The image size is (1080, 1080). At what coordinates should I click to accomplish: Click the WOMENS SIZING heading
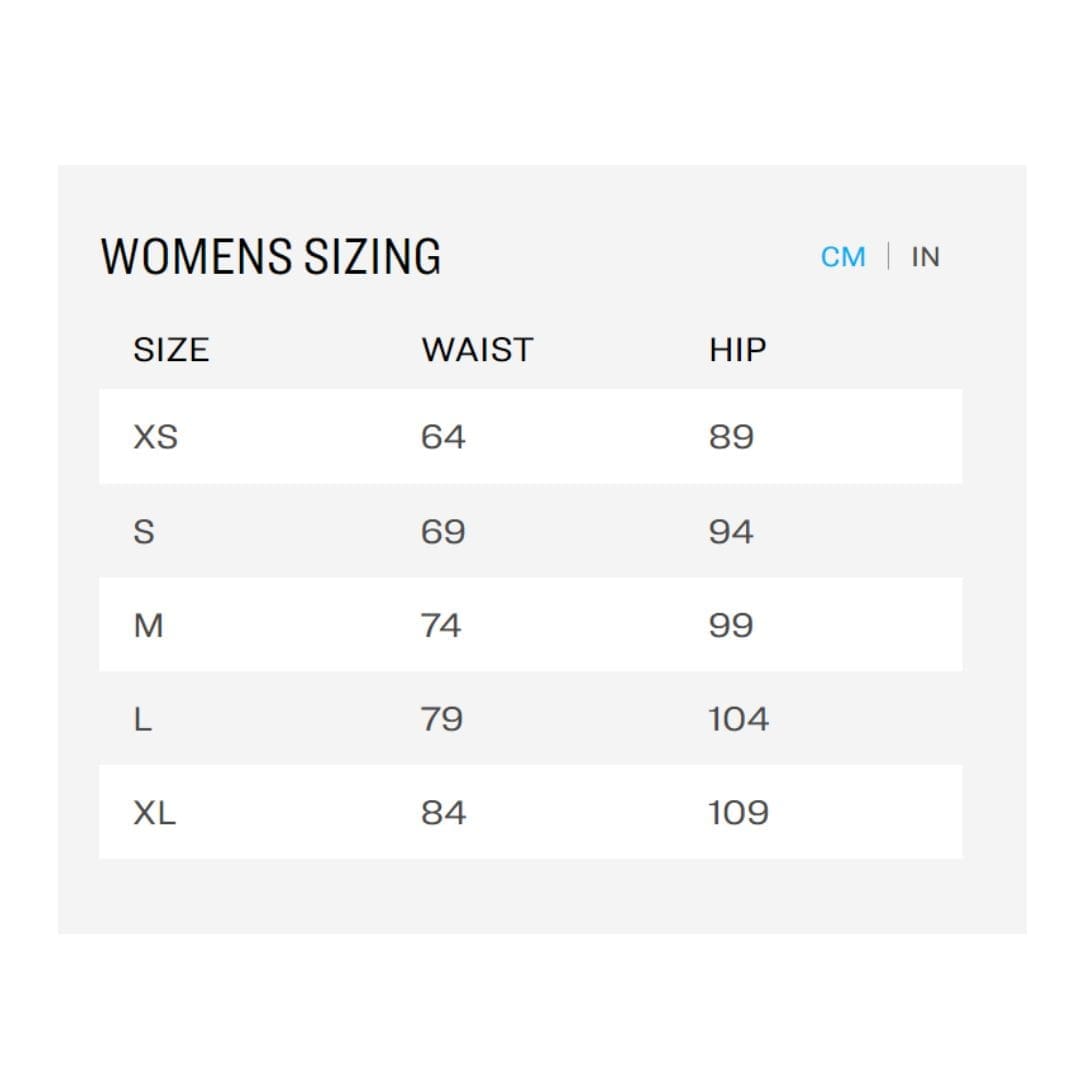coord(271,256)
